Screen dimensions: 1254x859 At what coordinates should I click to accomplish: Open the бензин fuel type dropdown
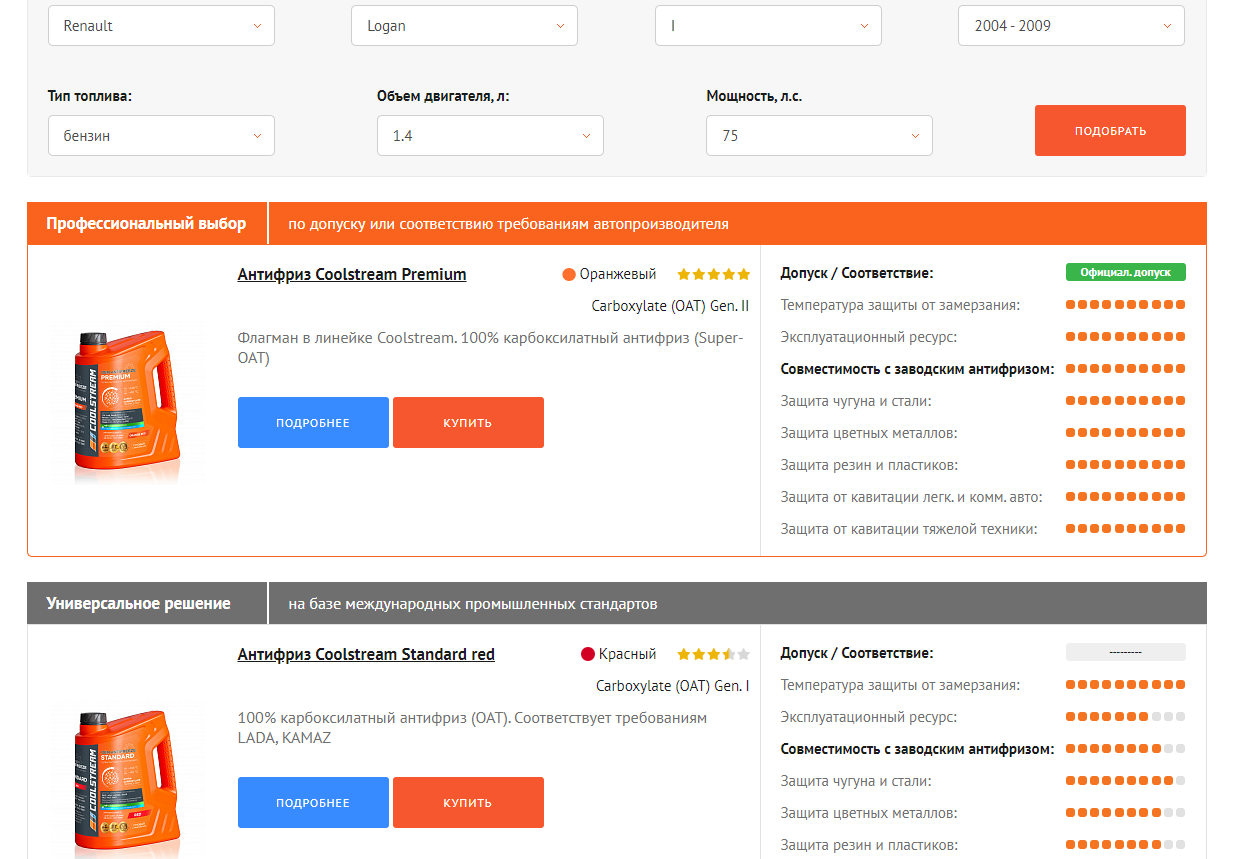click(x=161, y=136)
